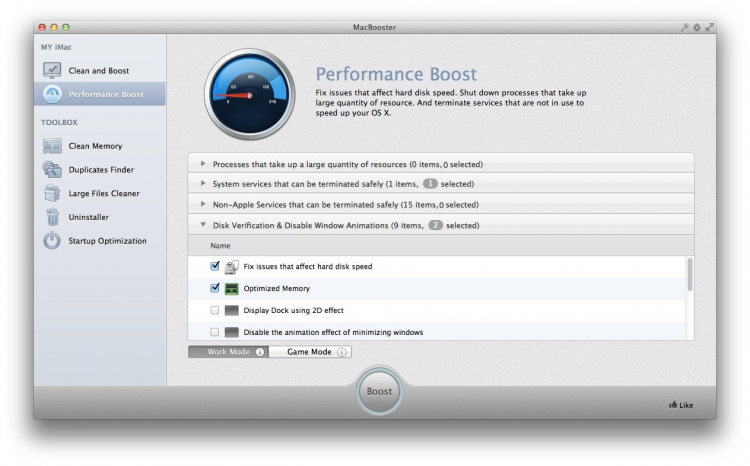Switch to Work Mode tab
This screenshot has width=750, height=466.
229,352
